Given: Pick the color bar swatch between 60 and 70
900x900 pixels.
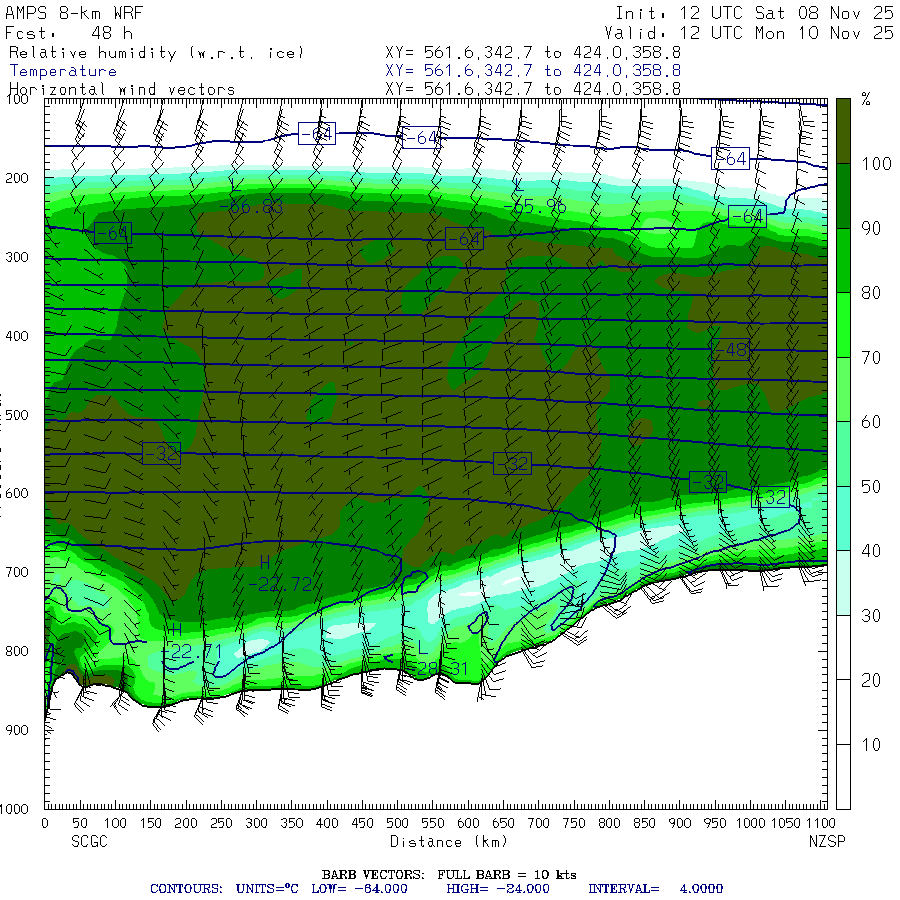Looking at the screenshot, I should 843,390.
